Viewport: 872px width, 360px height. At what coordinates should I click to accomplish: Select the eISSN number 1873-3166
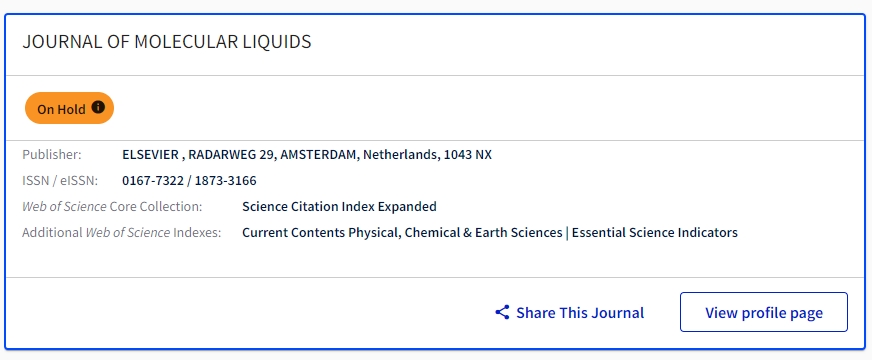point(225,181)
